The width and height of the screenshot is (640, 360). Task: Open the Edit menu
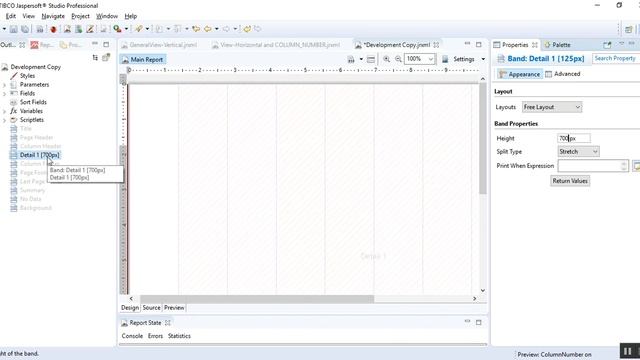coord(11,16)
